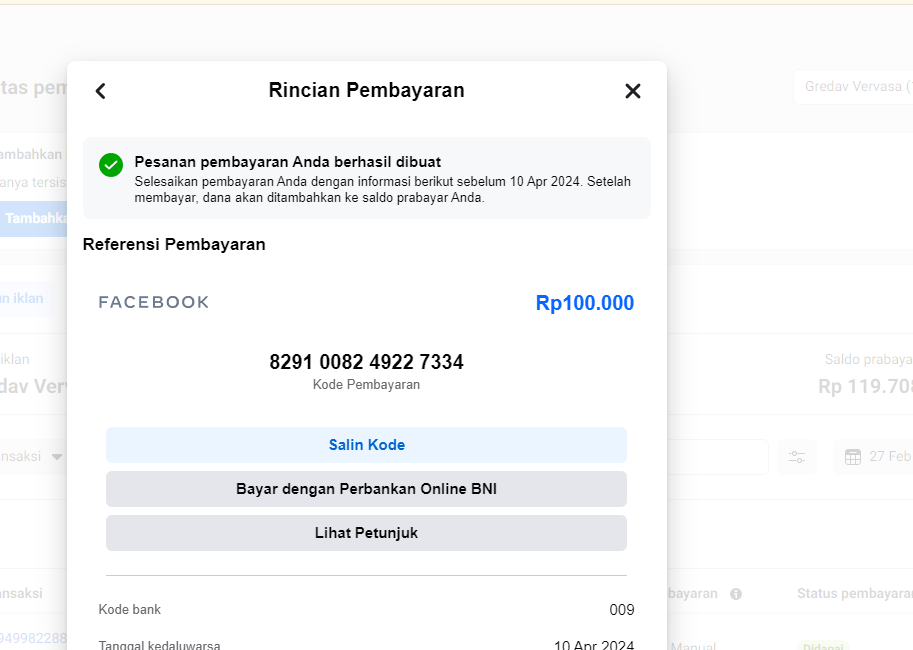Image resolution: width=913 pixels, height=650 pixels.
Task: Click Bayar dengan Perbankan Online BNI
Action: coord(366,489)
